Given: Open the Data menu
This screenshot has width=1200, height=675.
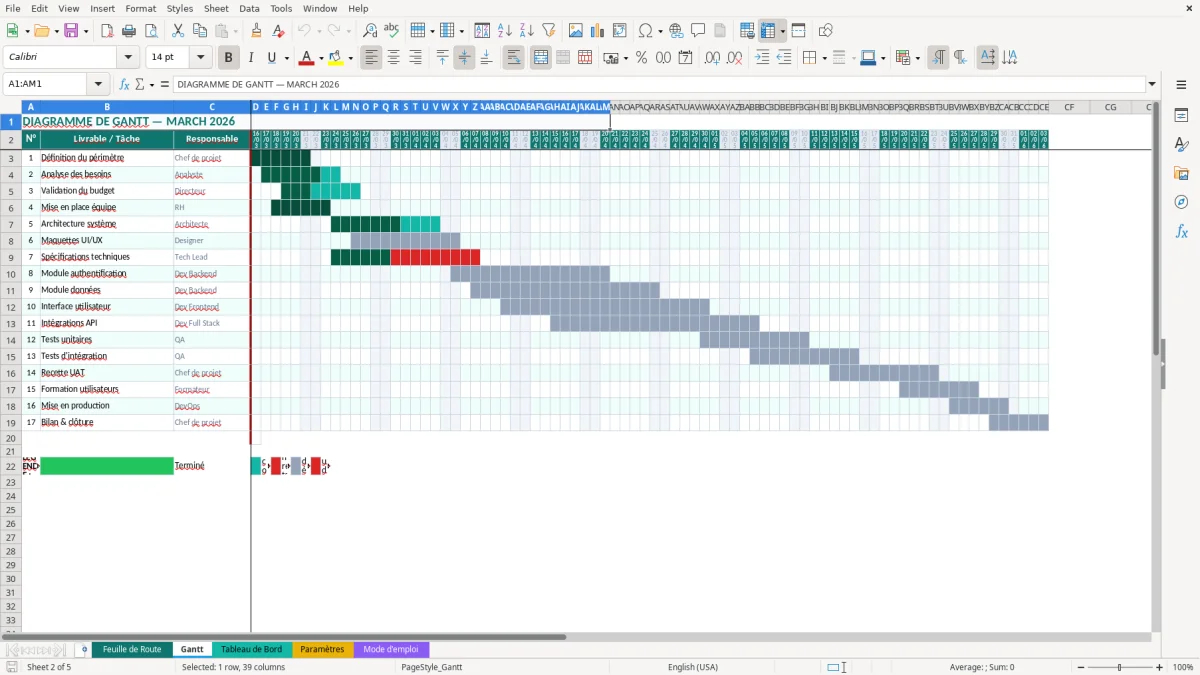Looking at the screenshot, I should coord(249,8).
